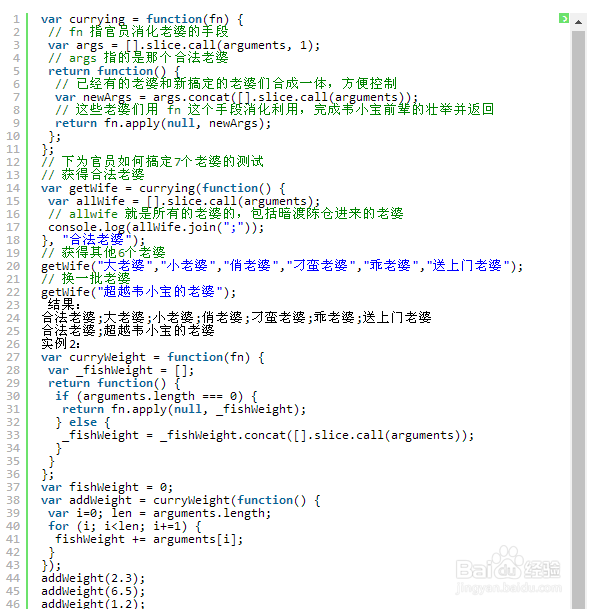Click the line 'var addWeight = curryWeight(function() {'
The width and height of the screenshot is (594, 609).
(181, 500)
